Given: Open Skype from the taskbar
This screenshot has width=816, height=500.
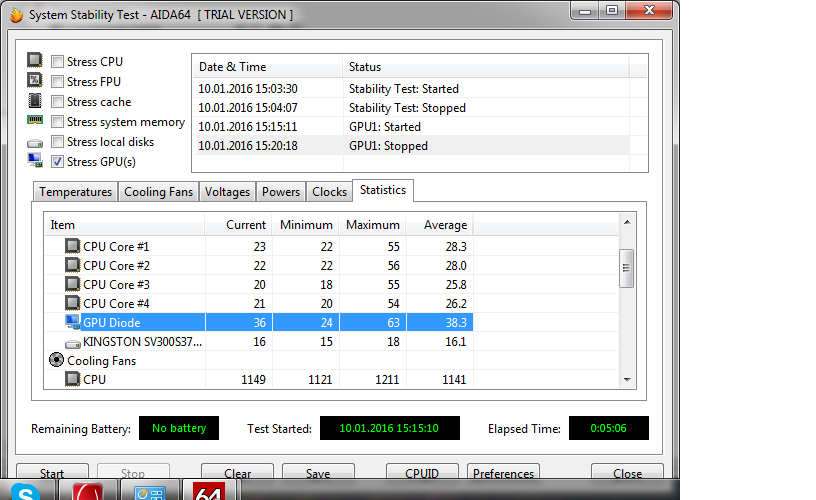Looking at the screenshot, I should tap(25, 491).
